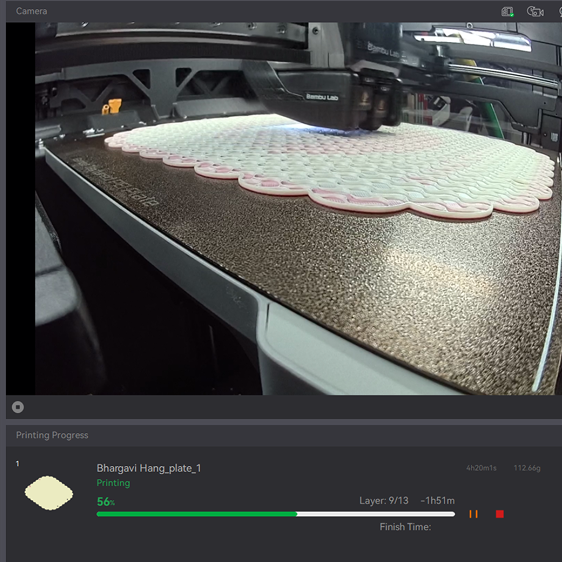Image resolution: width=562 pixels, height=562 pixels.
Task: Open the SD card storage status icon
Action: [x=507, y=11]
